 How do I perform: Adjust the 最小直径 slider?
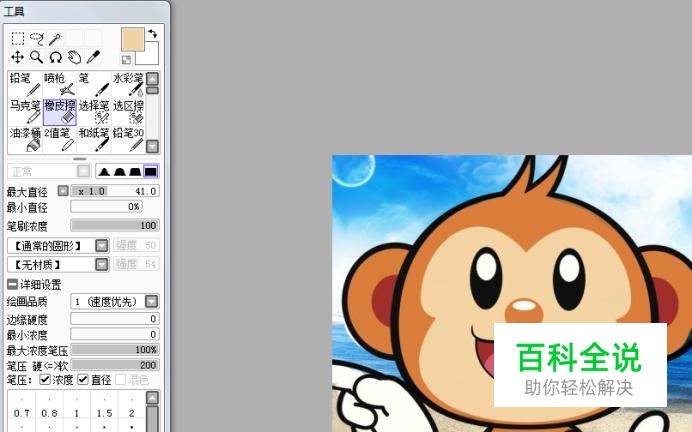106,207
